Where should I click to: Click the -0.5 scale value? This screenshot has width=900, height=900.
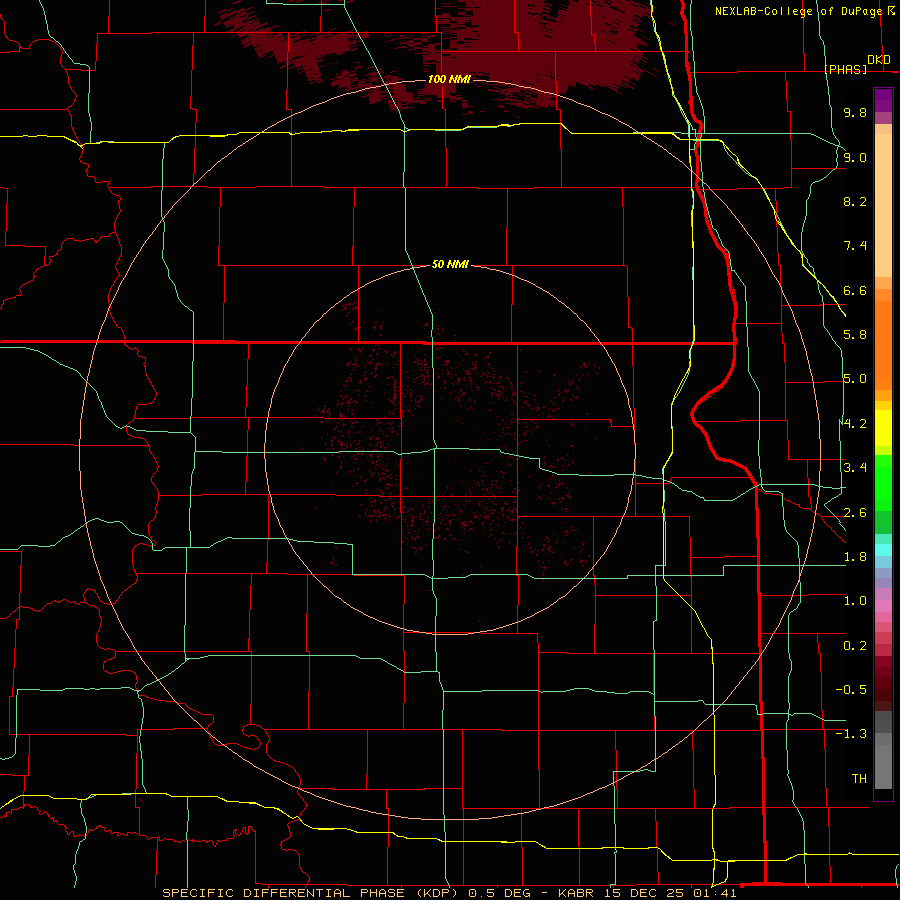pos(851,690)
